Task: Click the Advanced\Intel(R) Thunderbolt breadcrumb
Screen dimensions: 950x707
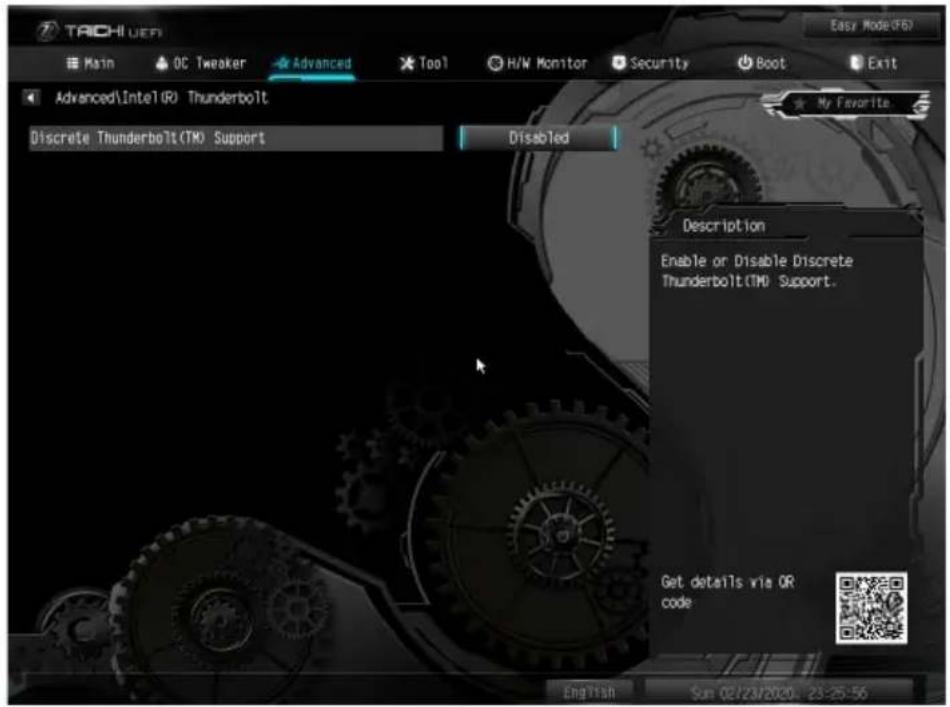Action: pos(161,98)
